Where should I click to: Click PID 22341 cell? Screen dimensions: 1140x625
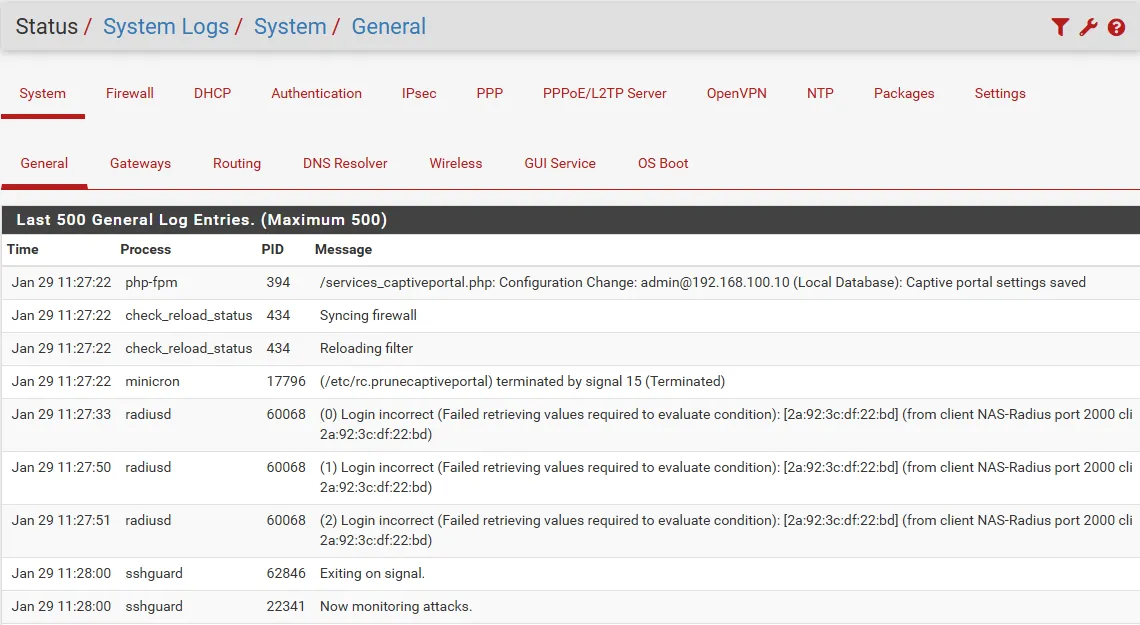[x=285, y=606]
